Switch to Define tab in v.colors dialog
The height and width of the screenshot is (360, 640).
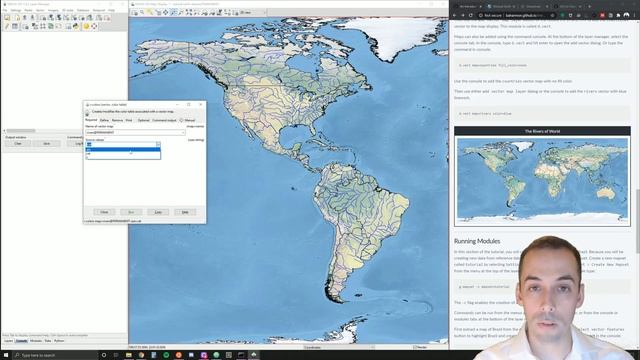point(104,120)
